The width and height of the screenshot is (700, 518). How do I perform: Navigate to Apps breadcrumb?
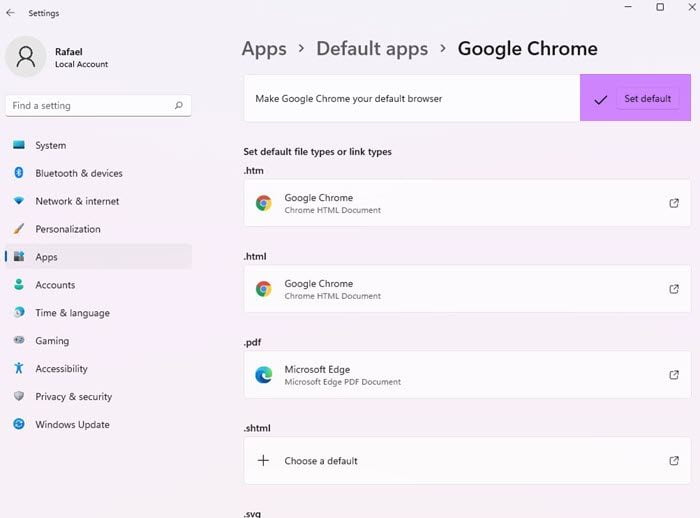click(x=264, y=49)
